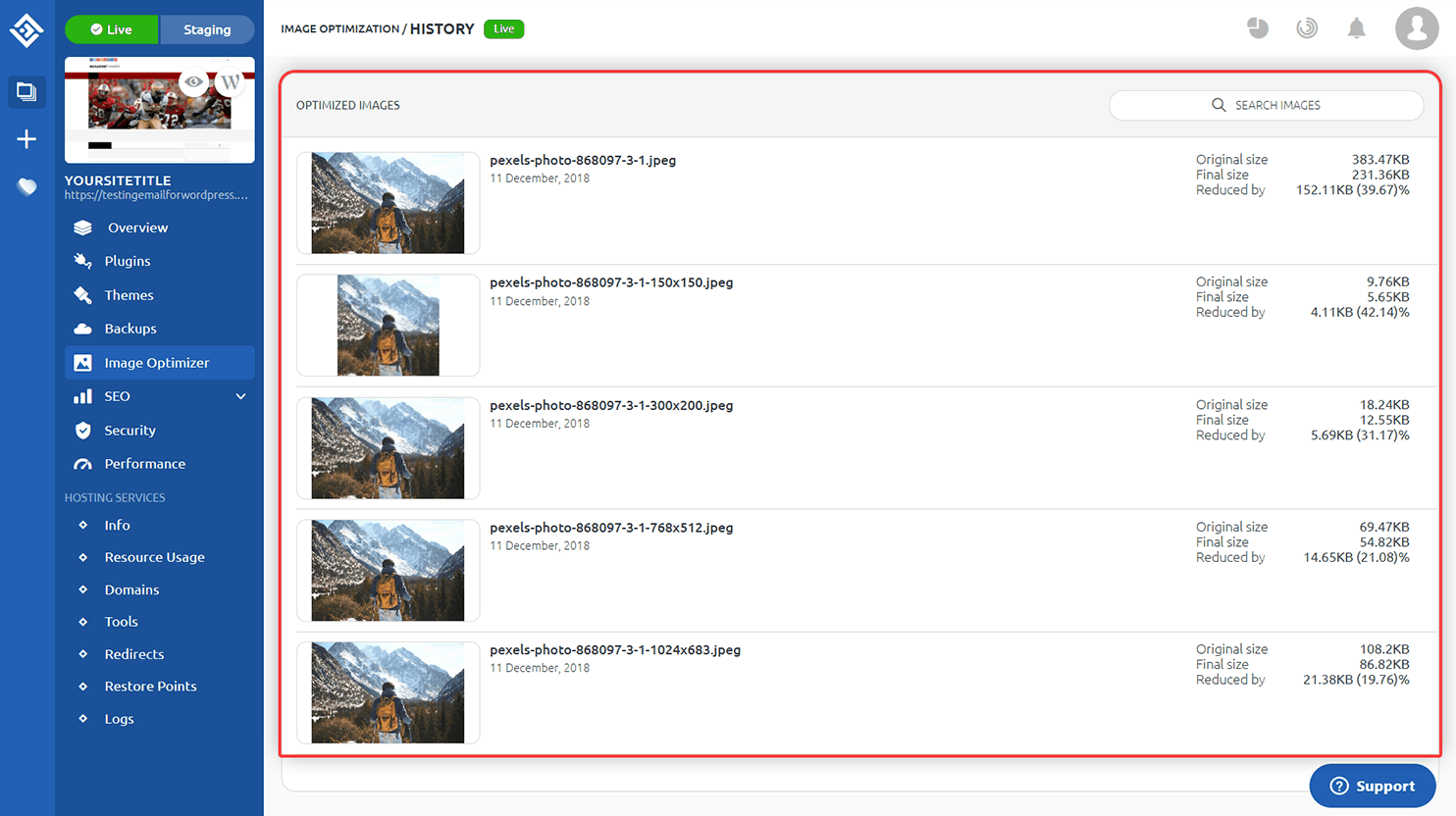Open user profile avatar
This screenshot has width=1456, height=816.
(1417, 28)
